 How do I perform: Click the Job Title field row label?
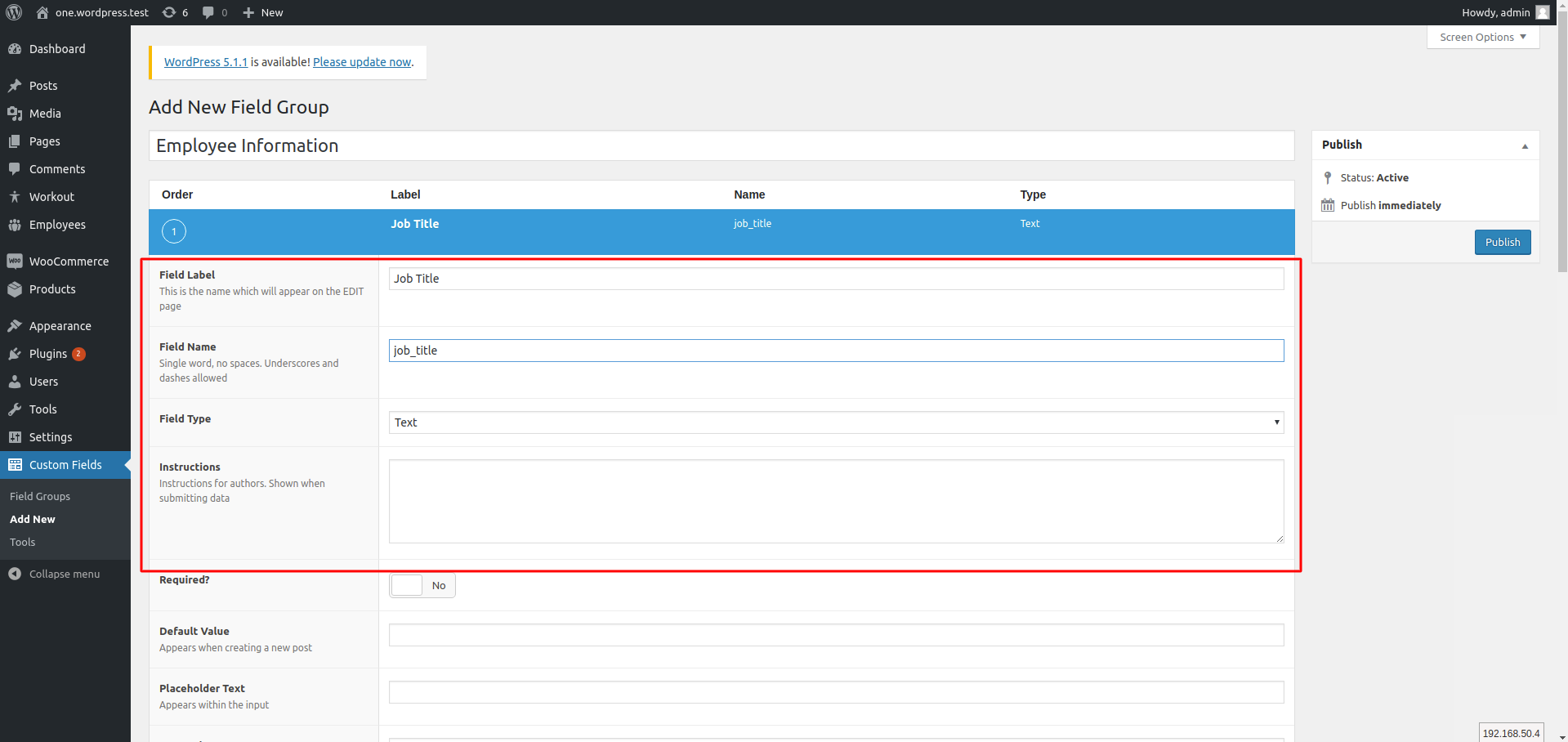414,224
